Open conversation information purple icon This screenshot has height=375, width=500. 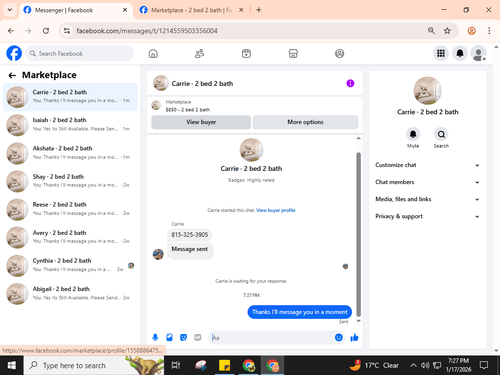pyautogui.click(x=350, y=83)
